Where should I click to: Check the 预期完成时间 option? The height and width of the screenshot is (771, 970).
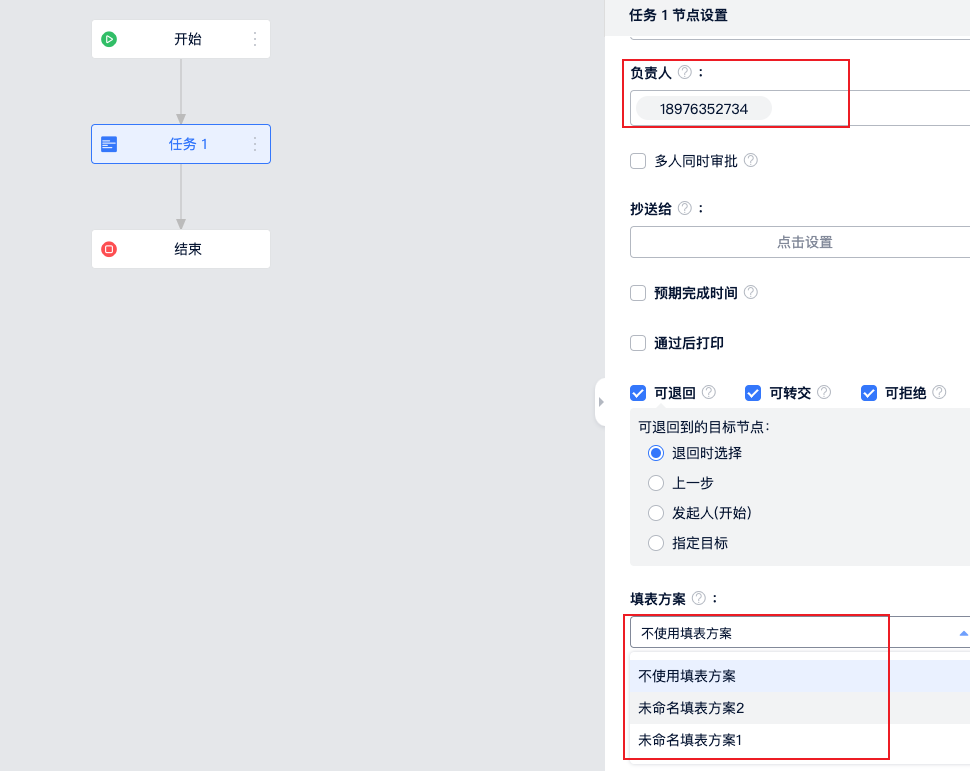[638, 293]
